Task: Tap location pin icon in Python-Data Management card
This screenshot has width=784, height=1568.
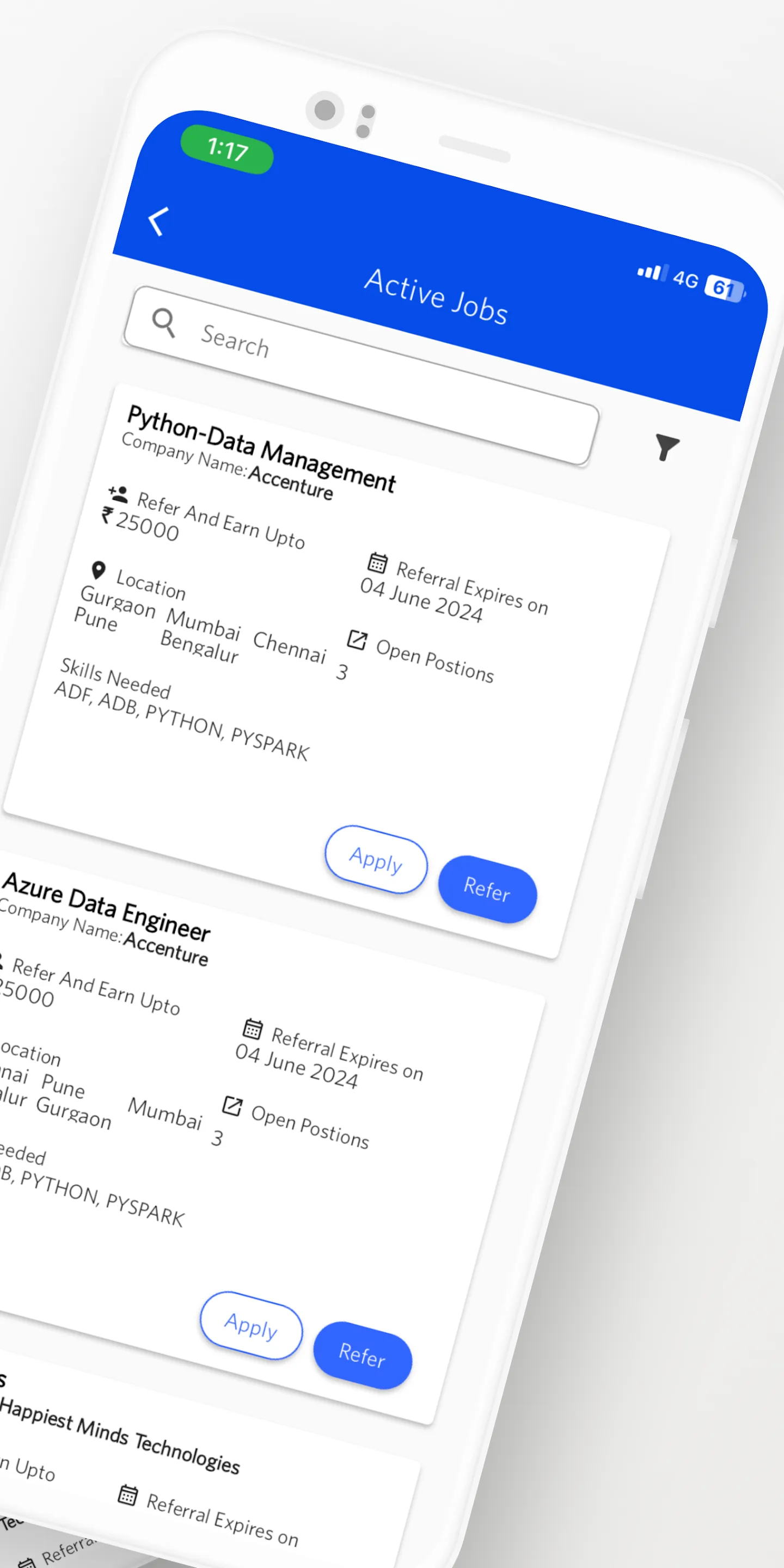Action: pyautogui.click(x=98, y=571)
